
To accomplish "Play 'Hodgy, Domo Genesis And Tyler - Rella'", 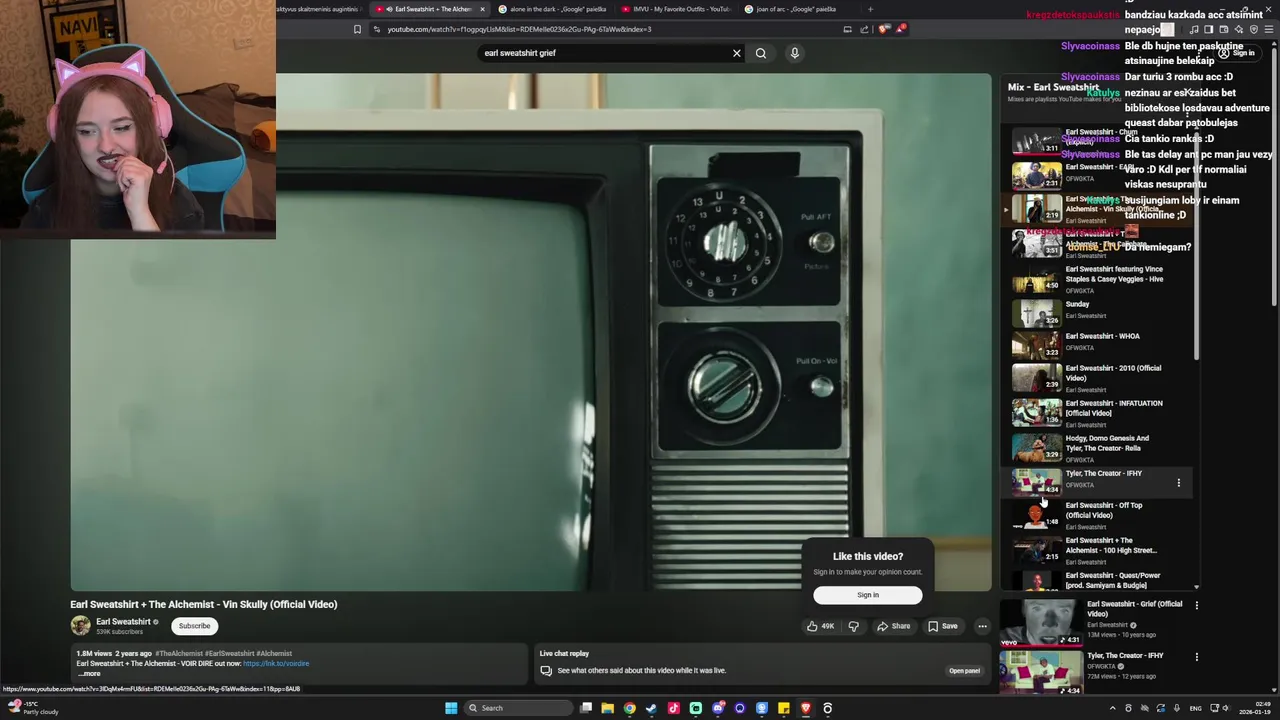I will 1095,447.
